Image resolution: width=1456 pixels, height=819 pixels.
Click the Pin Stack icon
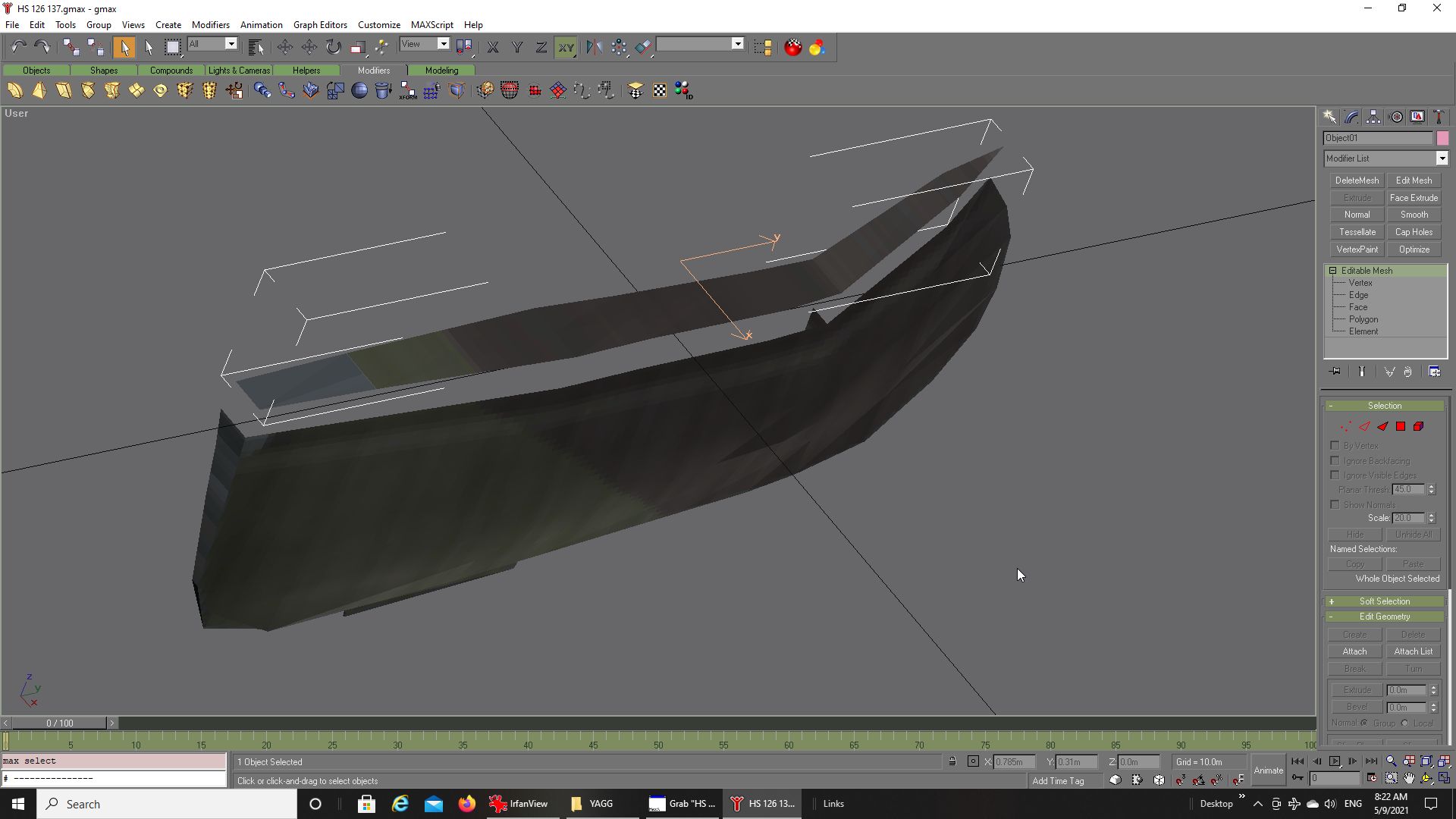point(1335,372)
